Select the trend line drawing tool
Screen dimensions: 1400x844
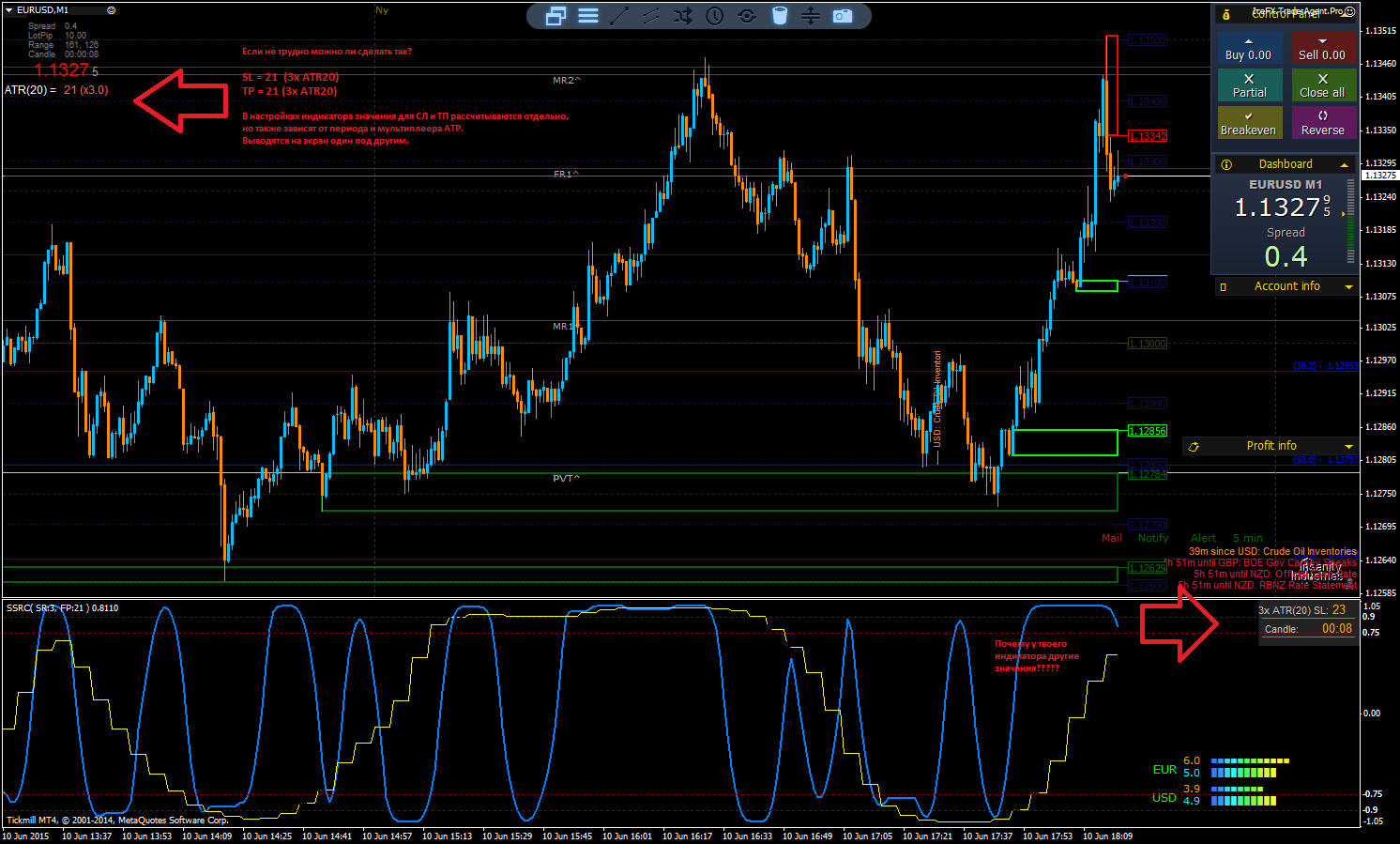pos(619,16)
